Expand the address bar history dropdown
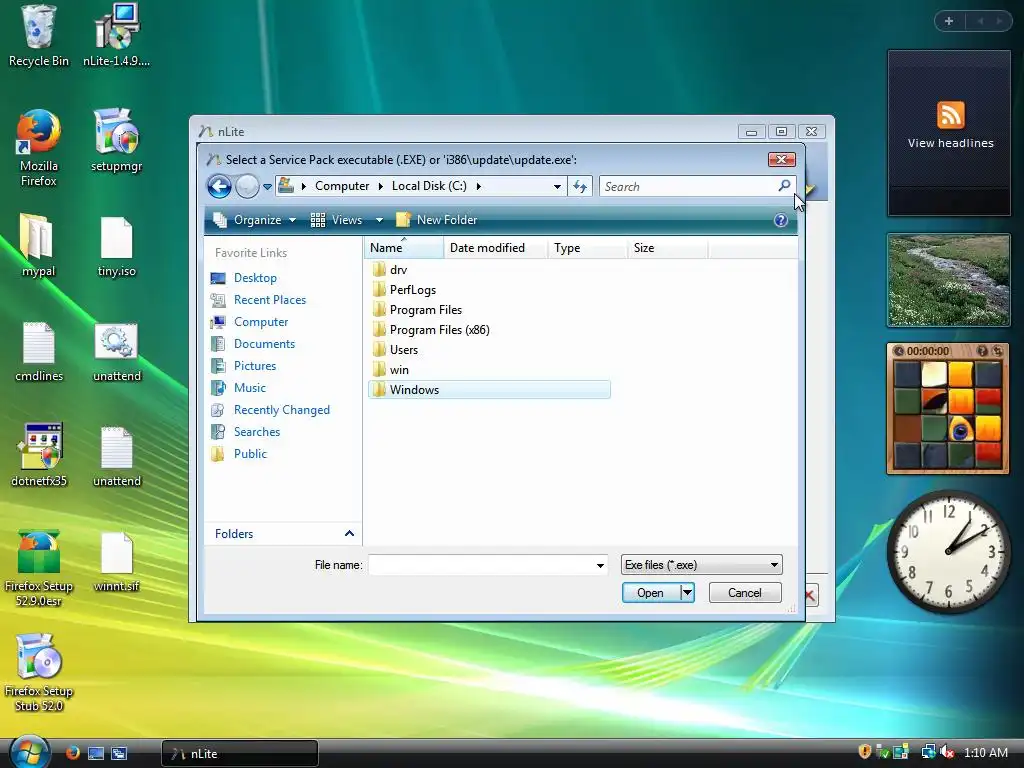Viewport: 1024px width, 768px height. point(557,187)
